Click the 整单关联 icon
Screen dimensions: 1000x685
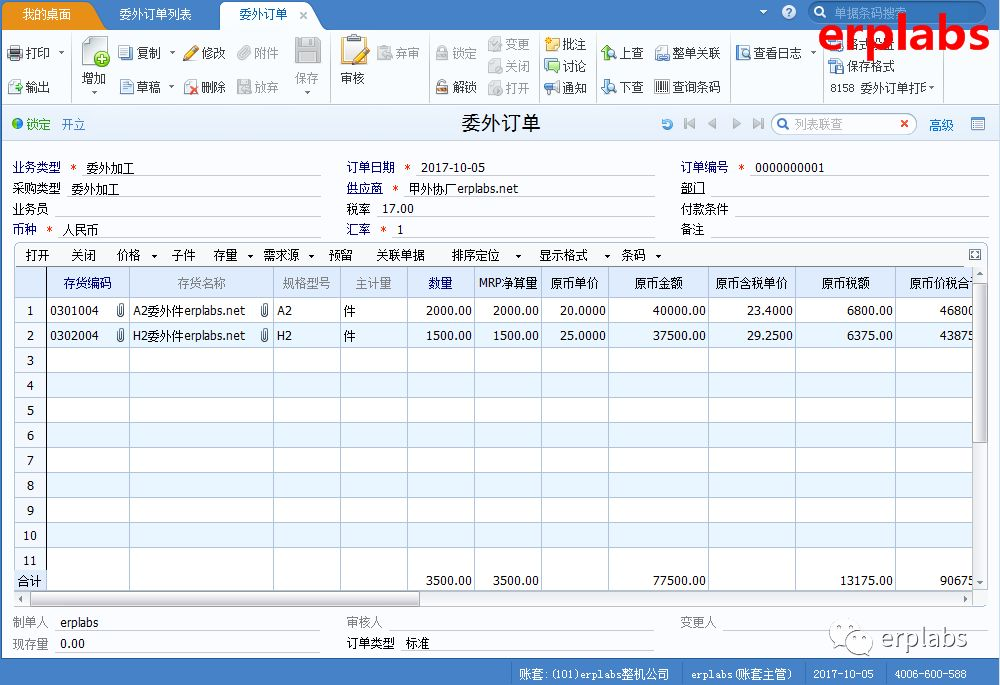[662, 53]
